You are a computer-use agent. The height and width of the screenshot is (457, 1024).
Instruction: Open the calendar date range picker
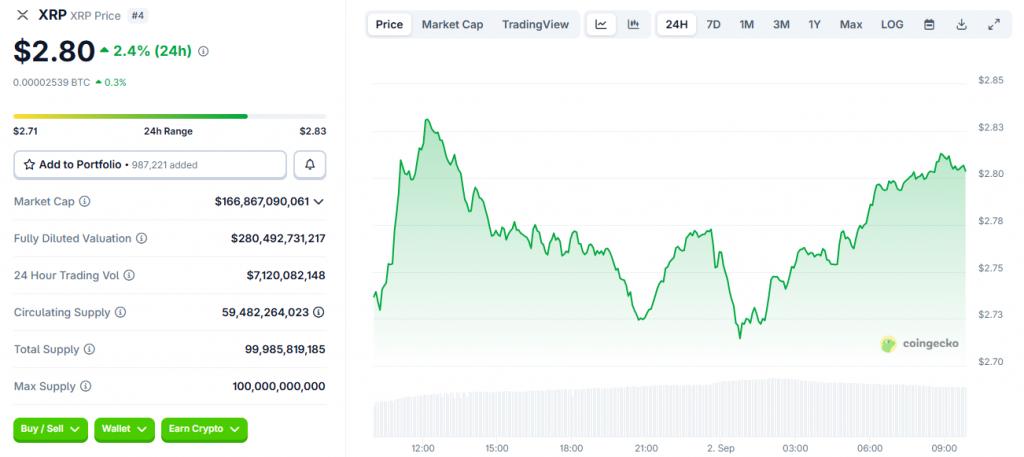929,24
